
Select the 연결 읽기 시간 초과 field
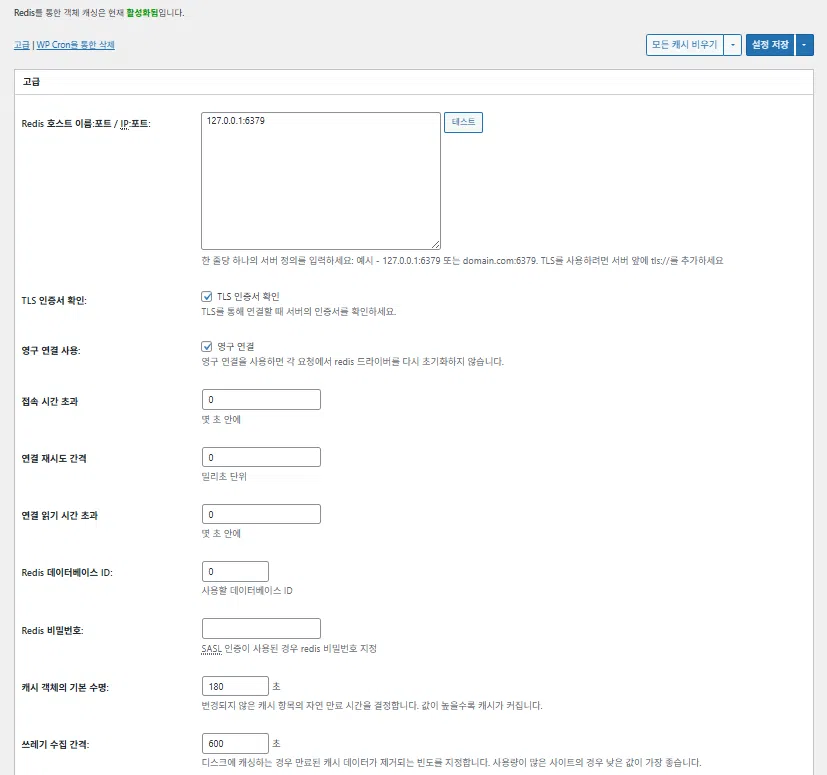click(261, 514)
